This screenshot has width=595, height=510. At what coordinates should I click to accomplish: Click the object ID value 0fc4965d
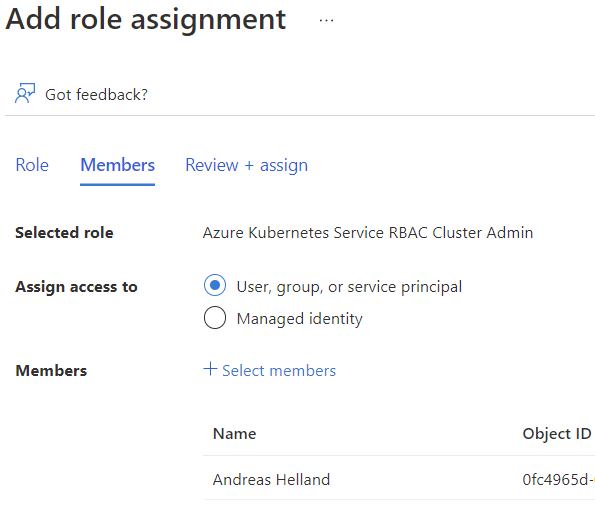tap(558, 480)
